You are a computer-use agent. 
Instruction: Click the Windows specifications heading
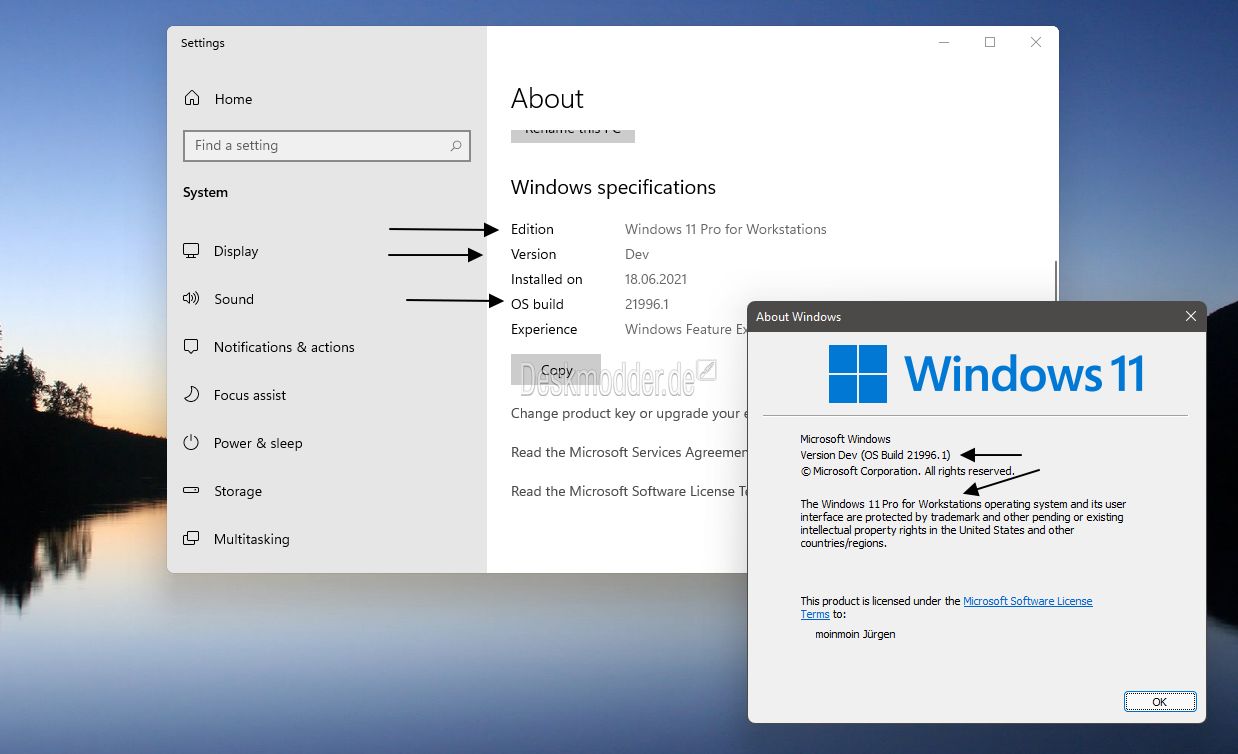click(613, 187)
